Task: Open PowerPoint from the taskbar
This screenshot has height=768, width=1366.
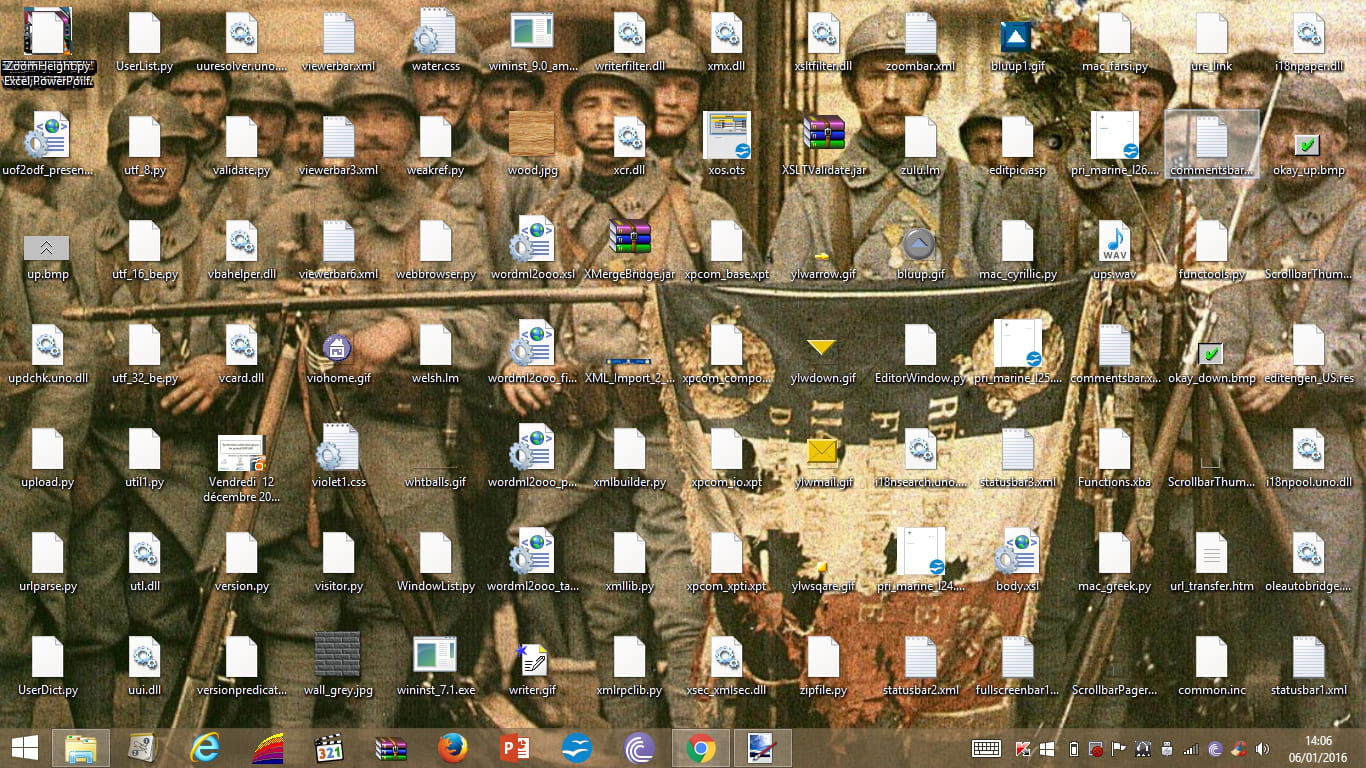Action: tap(515, 748)
